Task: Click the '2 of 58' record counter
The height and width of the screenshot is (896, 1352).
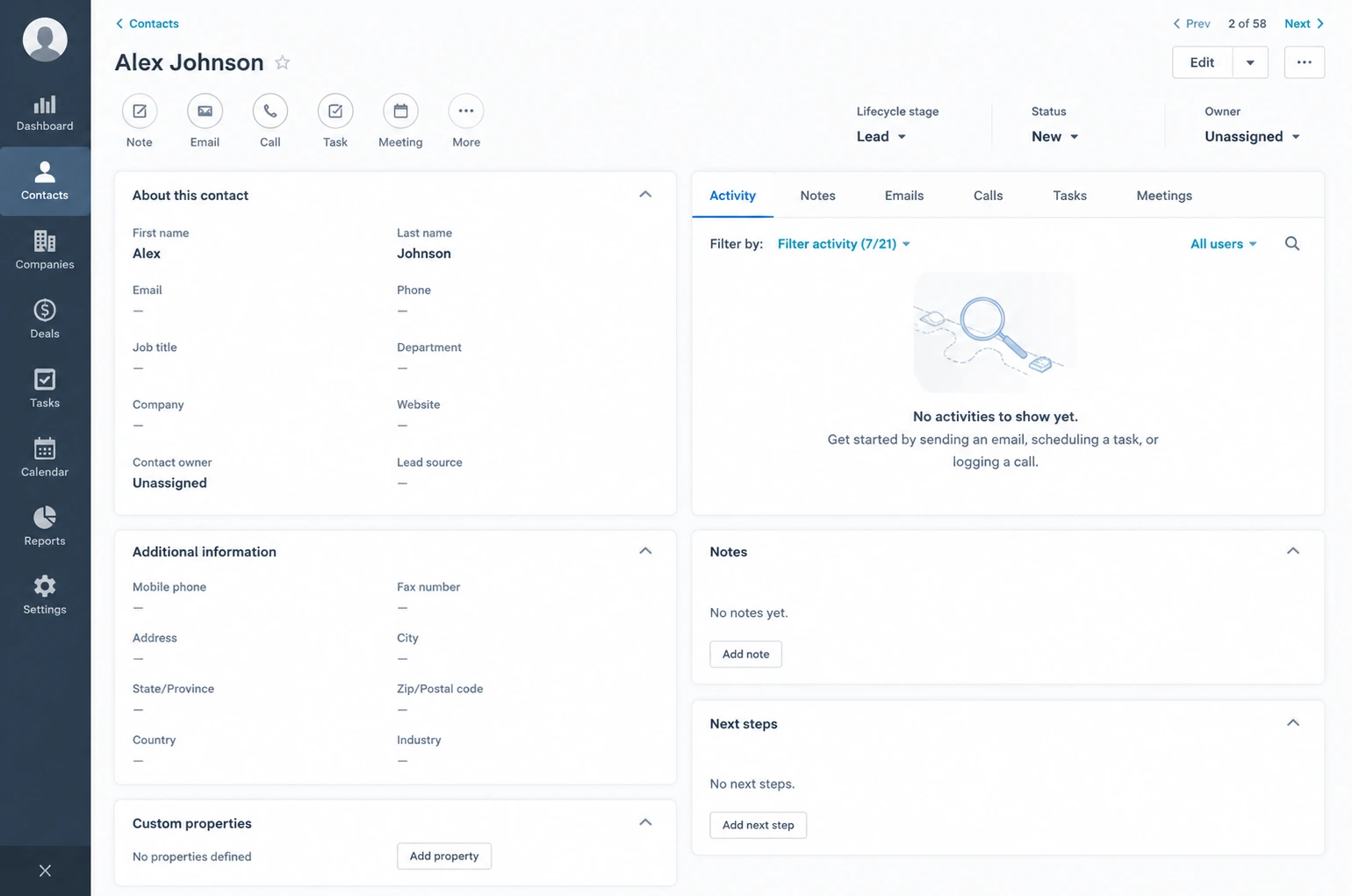Action: 1247,24
